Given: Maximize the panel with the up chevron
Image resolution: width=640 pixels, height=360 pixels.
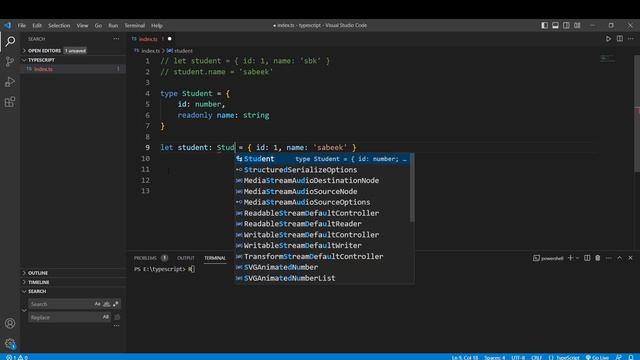Looking at the screenshot, I should click(620, 258).
